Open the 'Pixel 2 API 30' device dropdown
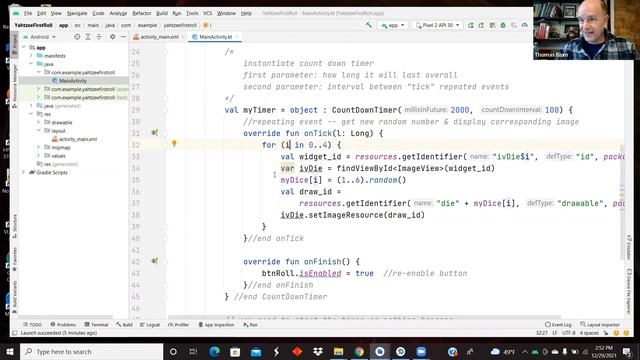The image size is (640, 360). coord(438,25)
